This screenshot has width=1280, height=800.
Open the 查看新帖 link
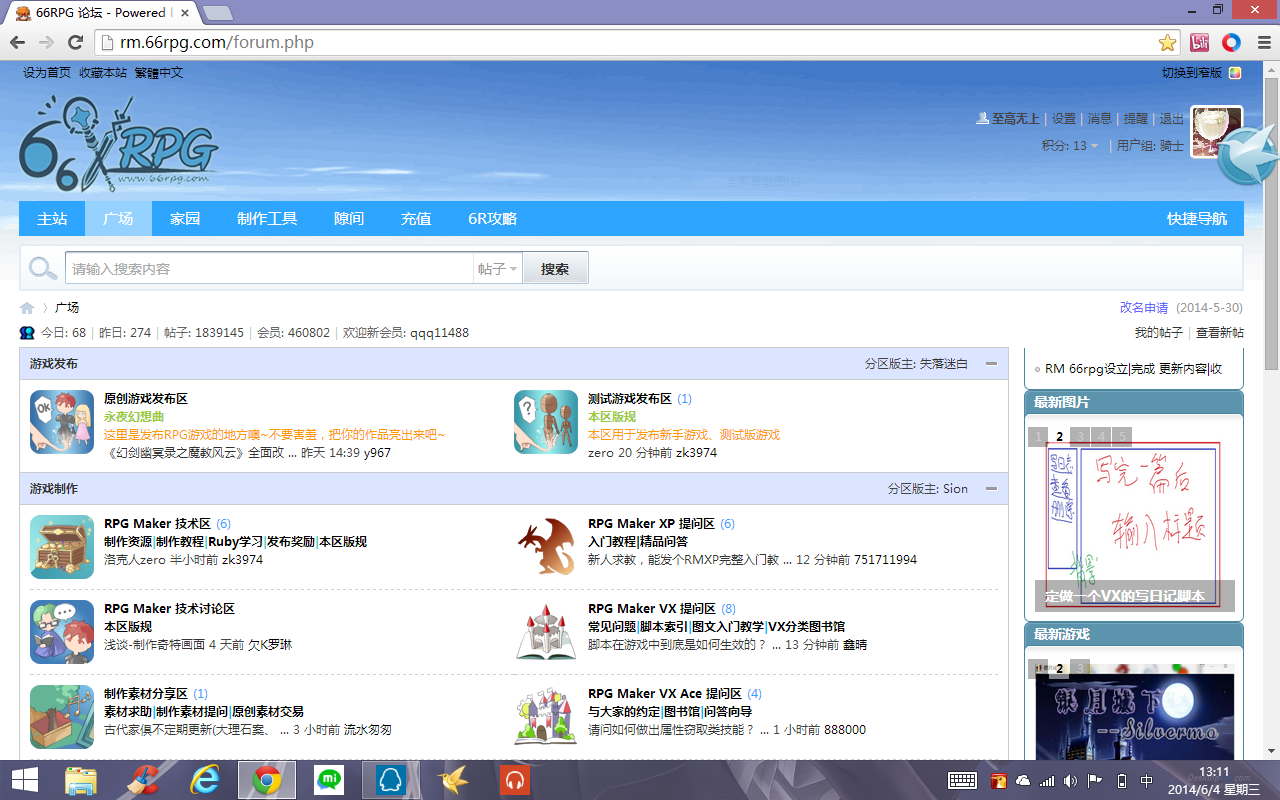click(x=1220, y=332)
